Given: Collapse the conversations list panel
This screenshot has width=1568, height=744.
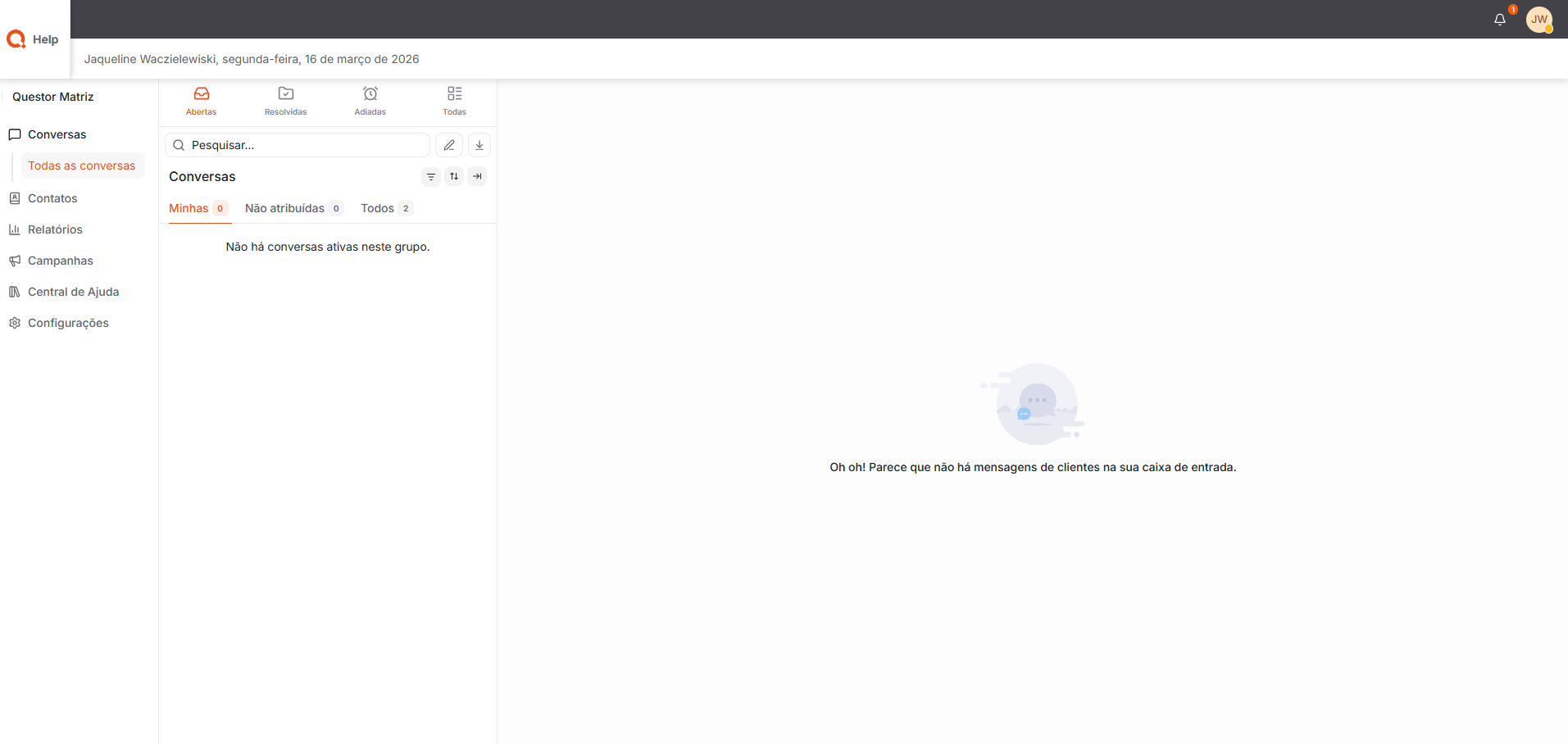Looking at the screenshot, I should point(477,176).
